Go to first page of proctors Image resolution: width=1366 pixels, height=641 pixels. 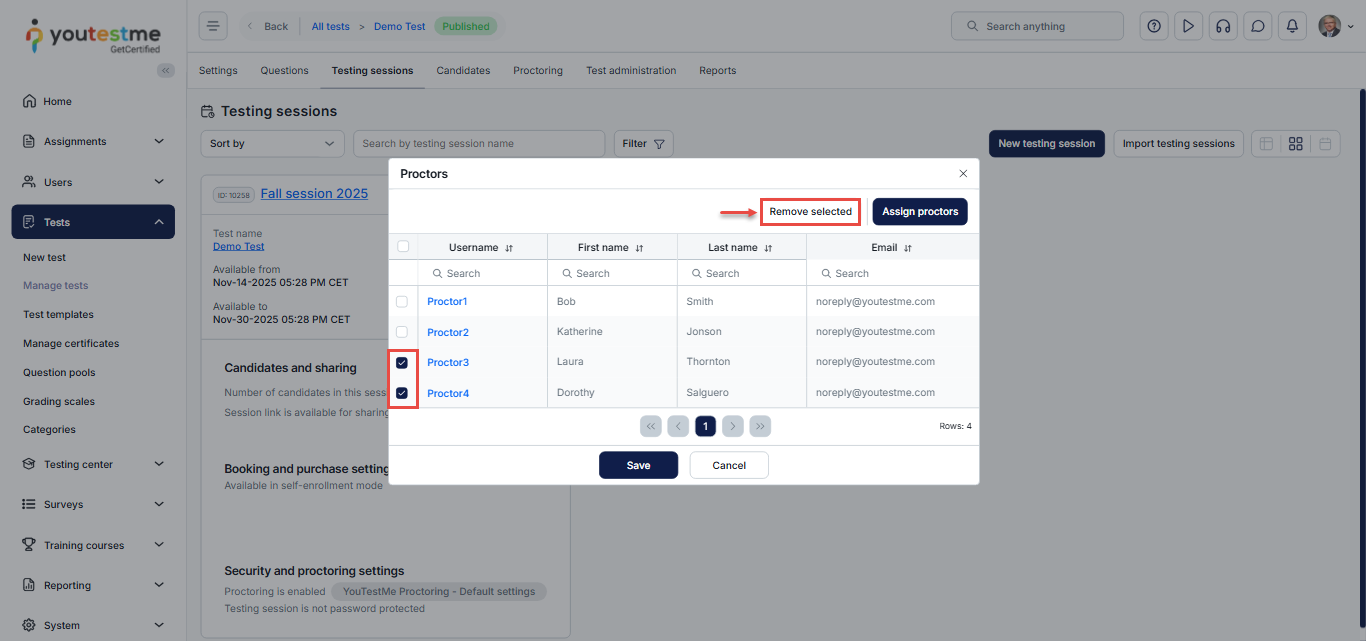point(651,426)
